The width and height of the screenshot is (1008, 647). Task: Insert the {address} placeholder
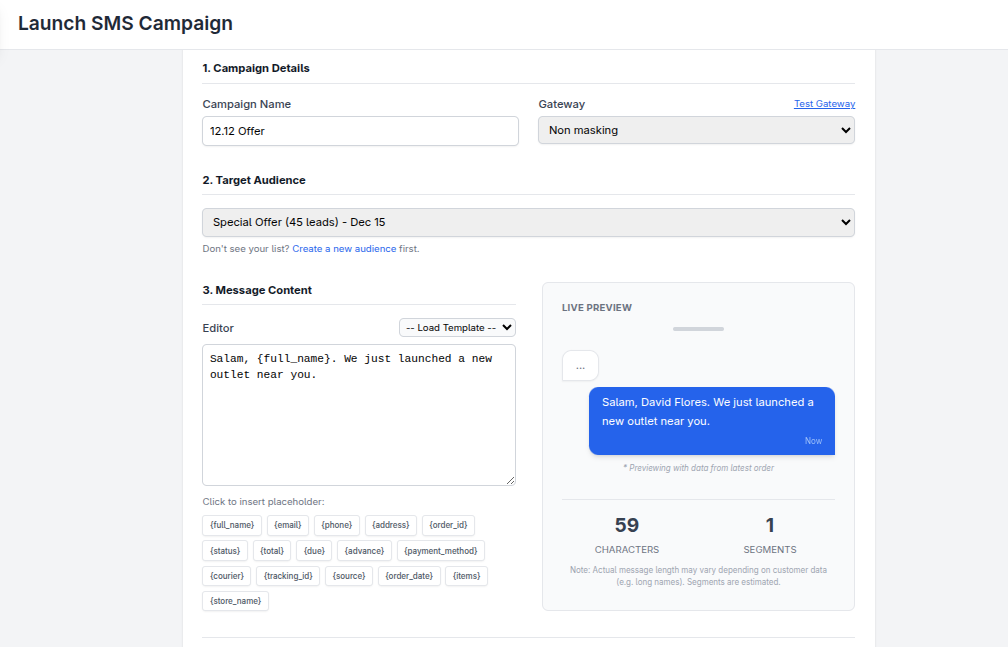[x=391, y=525]
